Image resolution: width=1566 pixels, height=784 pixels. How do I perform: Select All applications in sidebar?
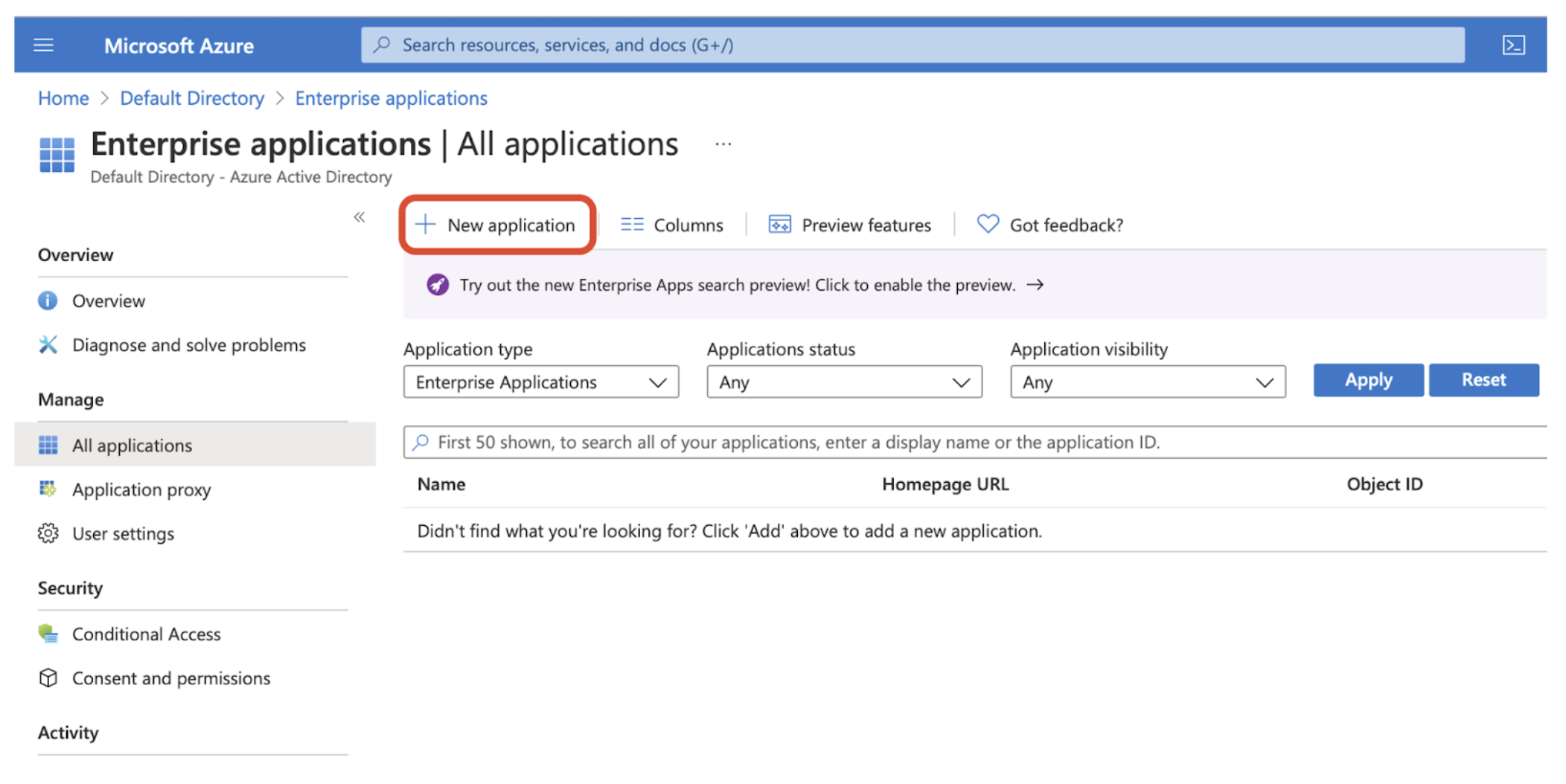click(x=195, y=445)
